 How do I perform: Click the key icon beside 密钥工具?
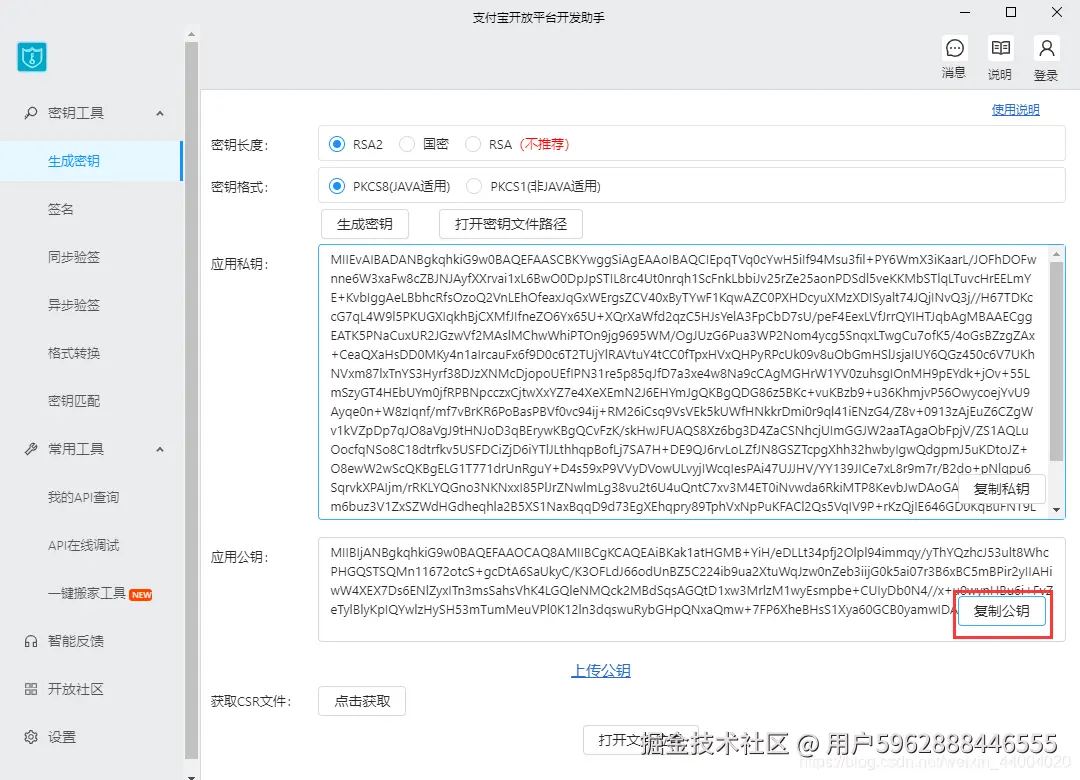30,113
